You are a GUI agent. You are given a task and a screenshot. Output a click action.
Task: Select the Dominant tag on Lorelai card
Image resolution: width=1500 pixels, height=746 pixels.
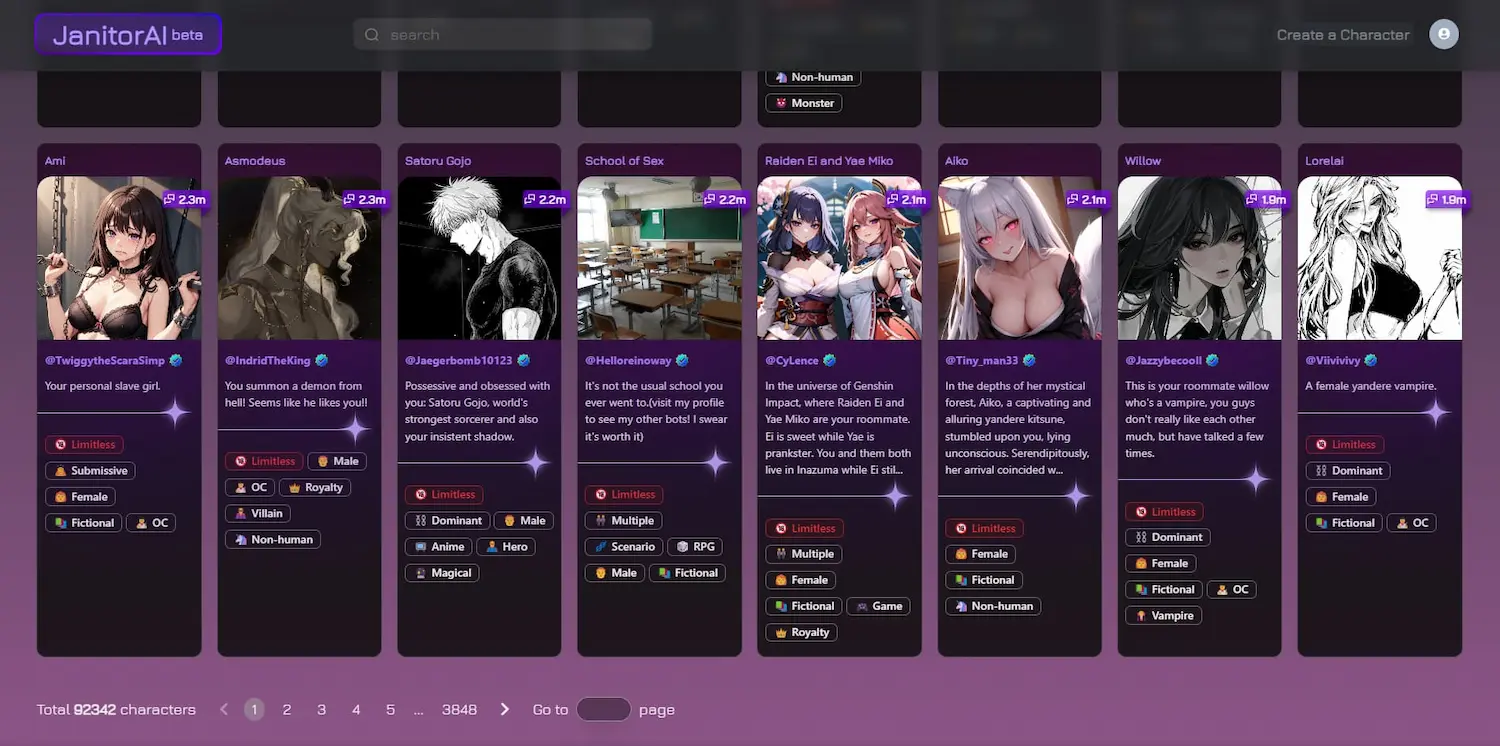pos(1348,471)
